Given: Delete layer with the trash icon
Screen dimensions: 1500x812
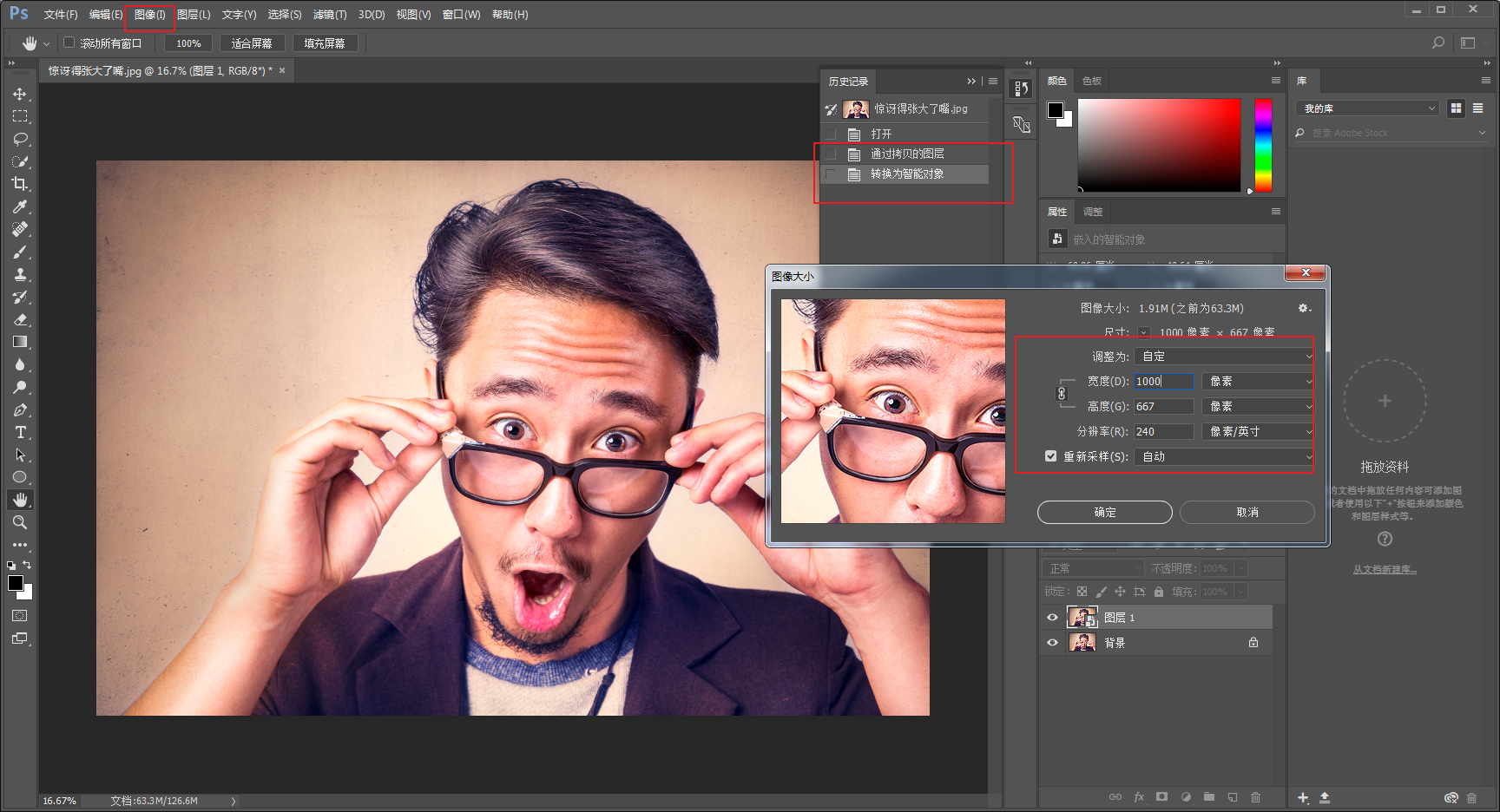Looking at the screenshot, I should (x=1255, y=796).
